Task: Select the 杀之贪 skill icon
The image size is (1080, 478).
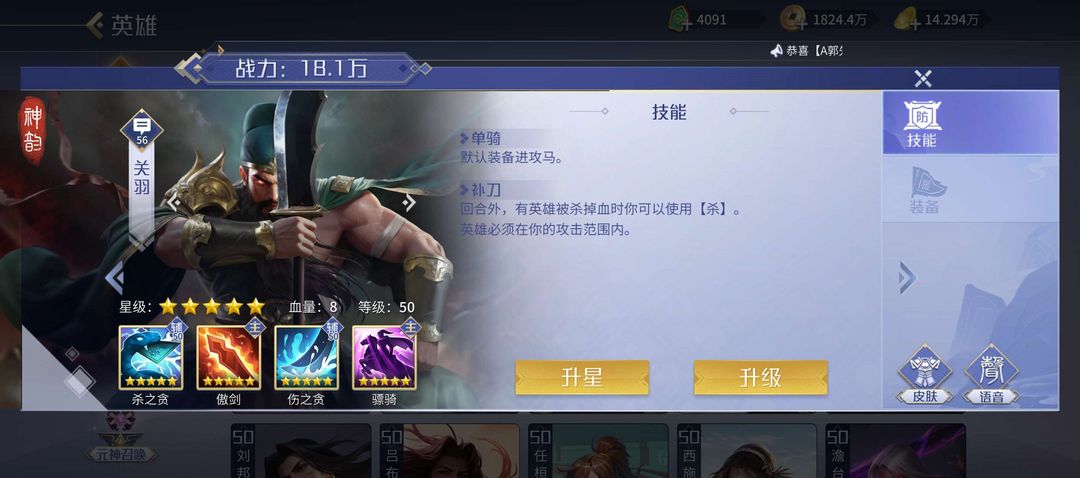Action: click(x=150, y=357)
